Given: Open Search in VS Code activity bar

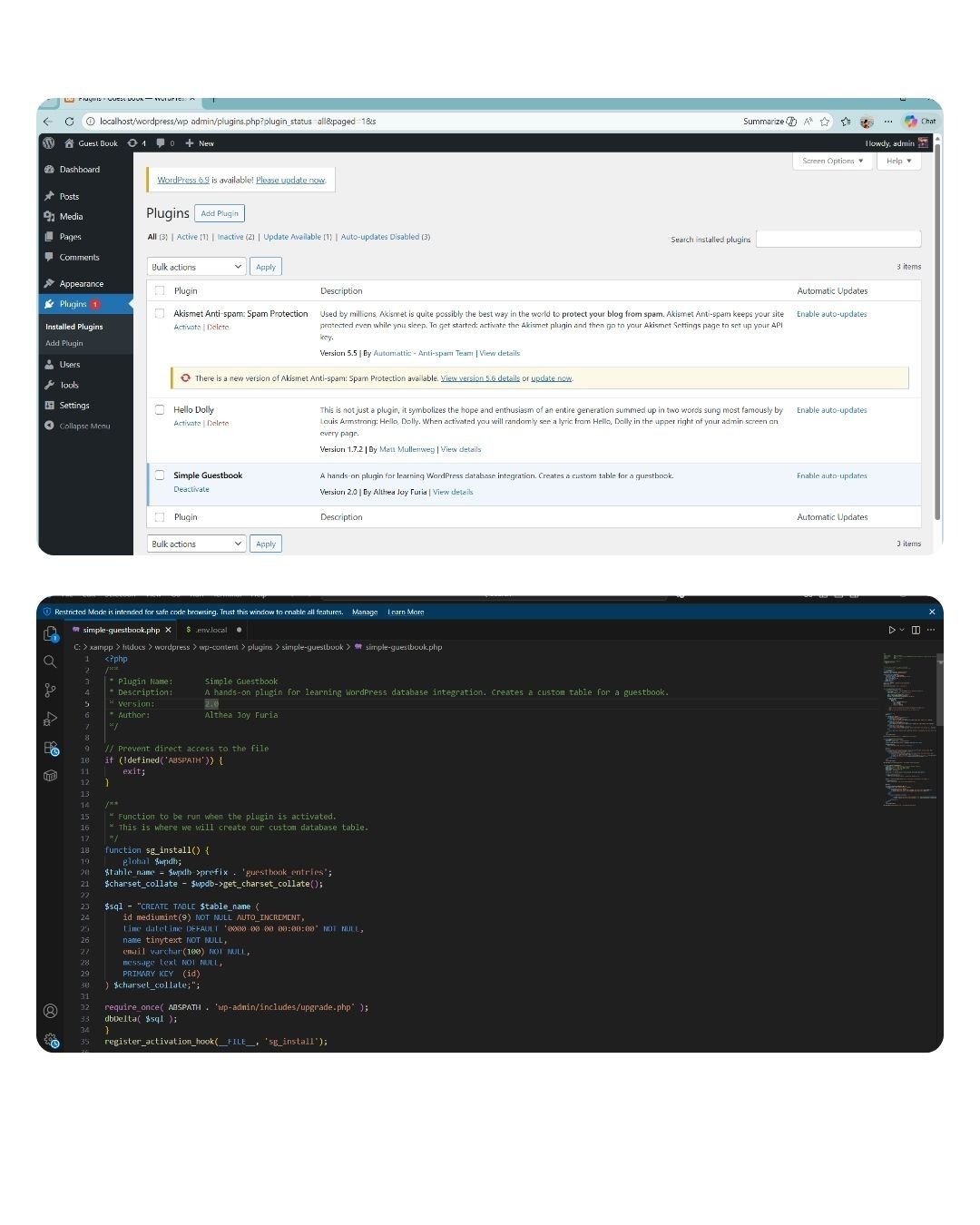Looking at the screenshot, I should click(51, 661).
